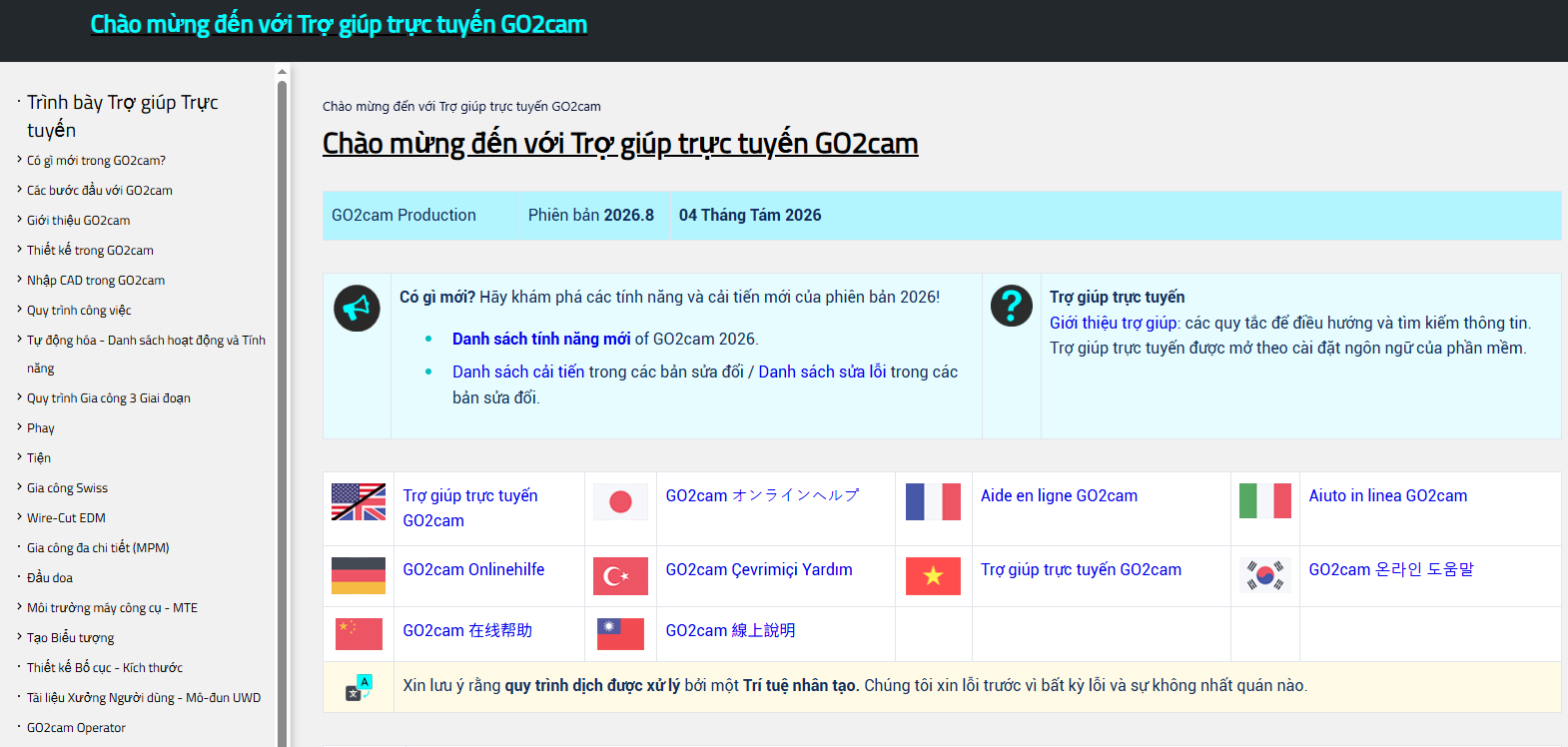Screen dimensions: 1568x747
Task: Expand the 'Tiện' tree chevron
Action: (x=19, y=456)
